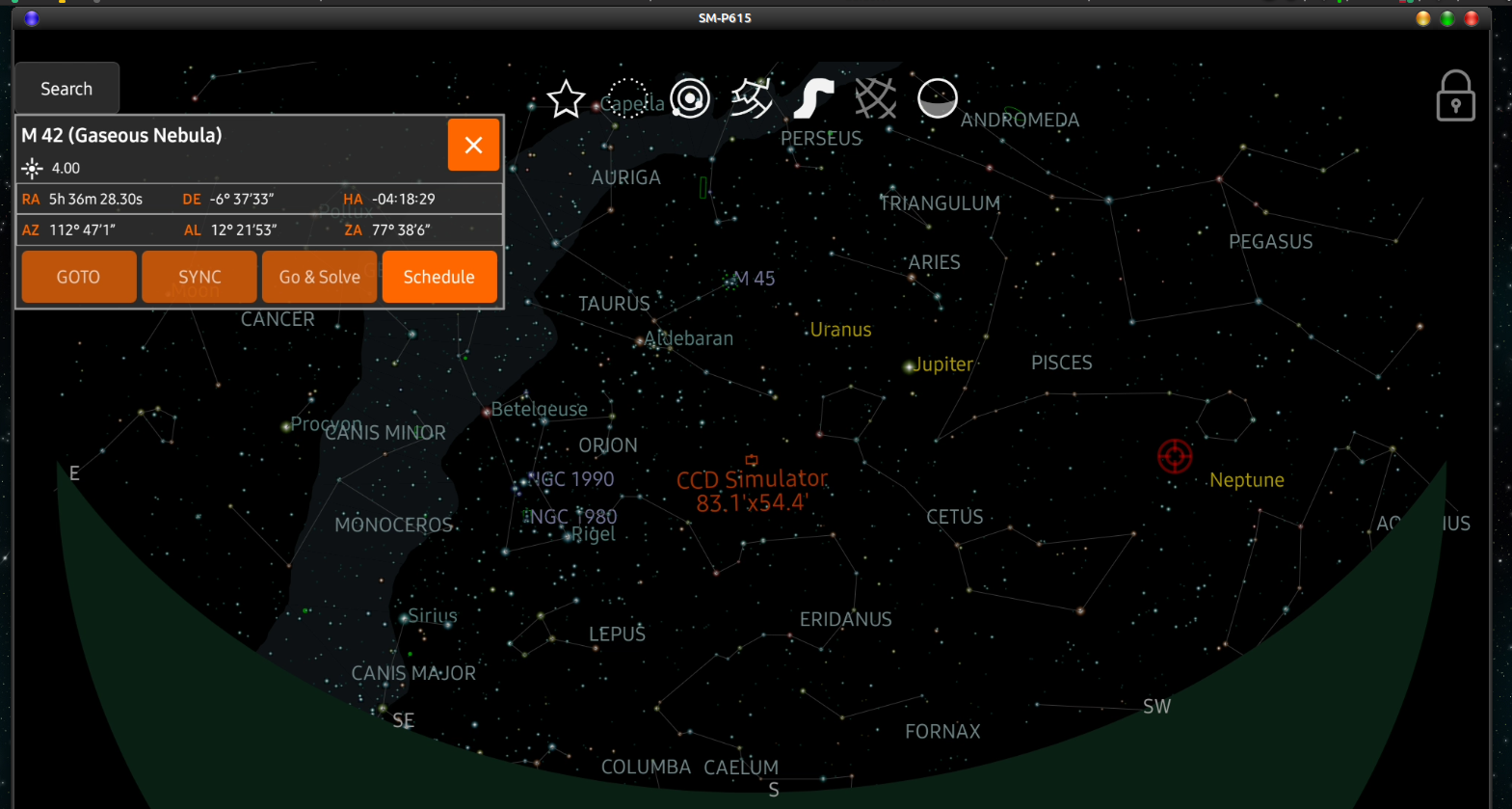Screen dimensions: 1512x809
Task: Click the SW compass direction label
Action: (1156, 707)
